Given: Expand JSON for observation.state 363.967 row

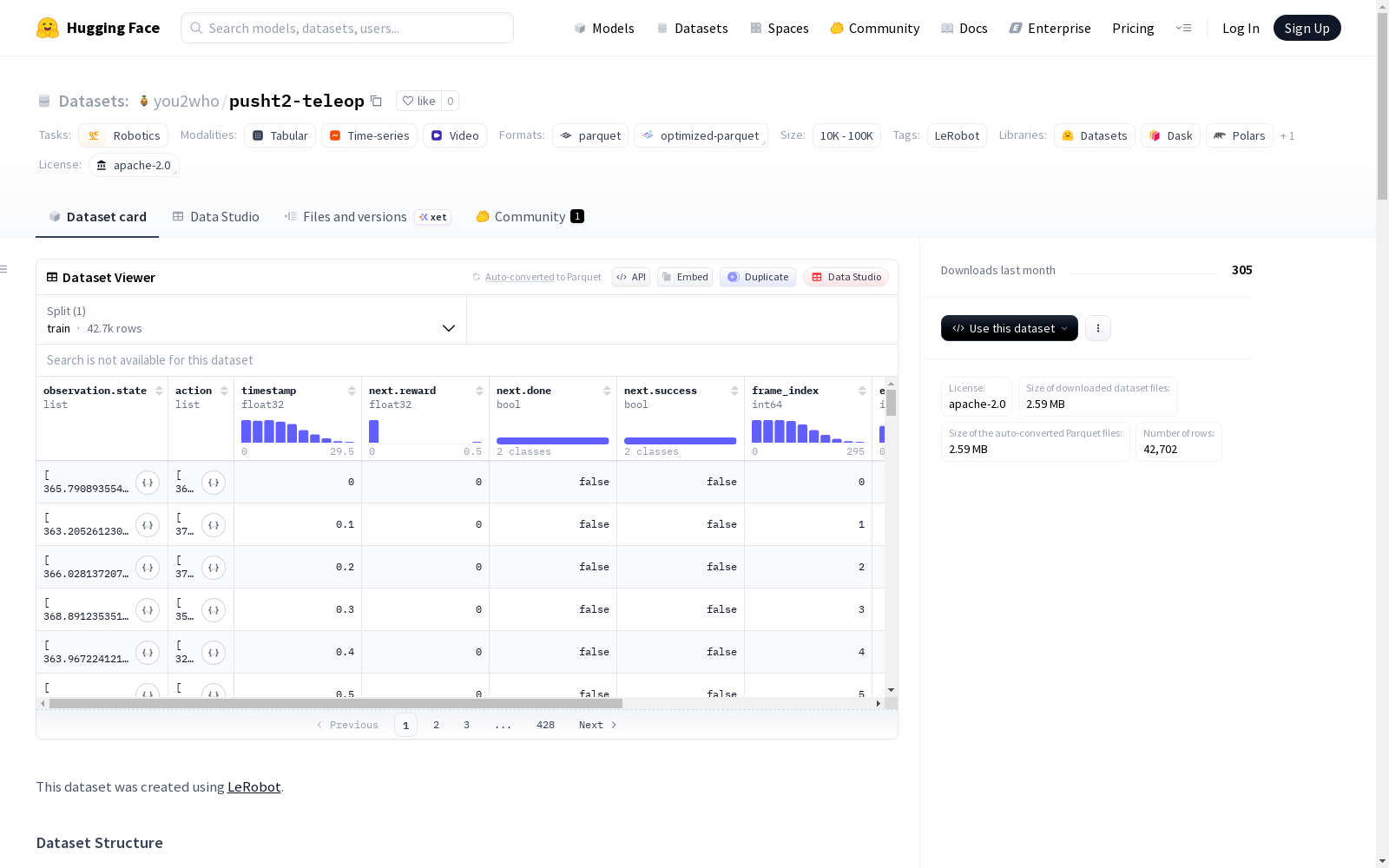Looking at the screenshot, I should [x=148, y=653].
